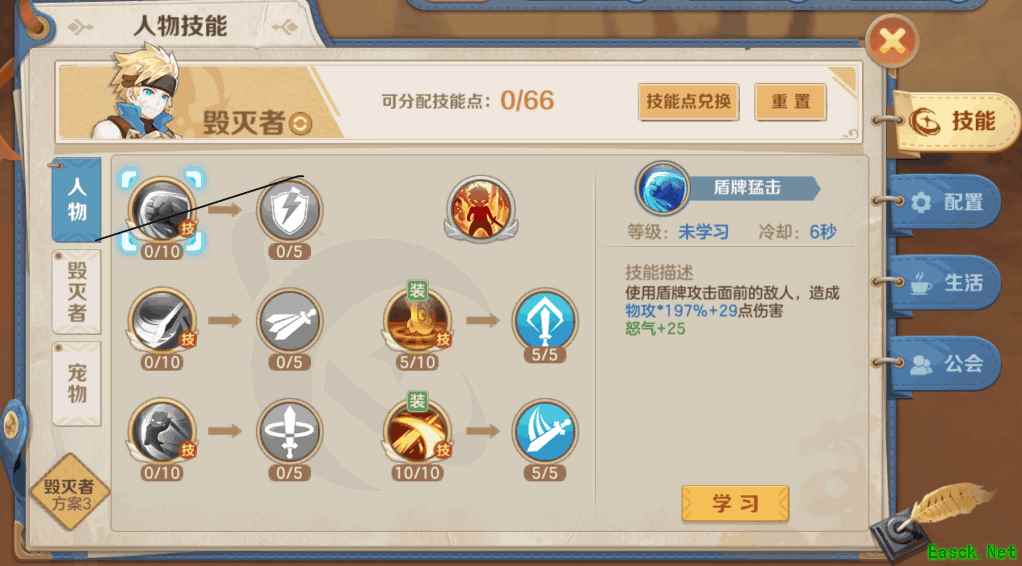
Task: Click the 学习 learn button
Action: [x=735, y=503]
